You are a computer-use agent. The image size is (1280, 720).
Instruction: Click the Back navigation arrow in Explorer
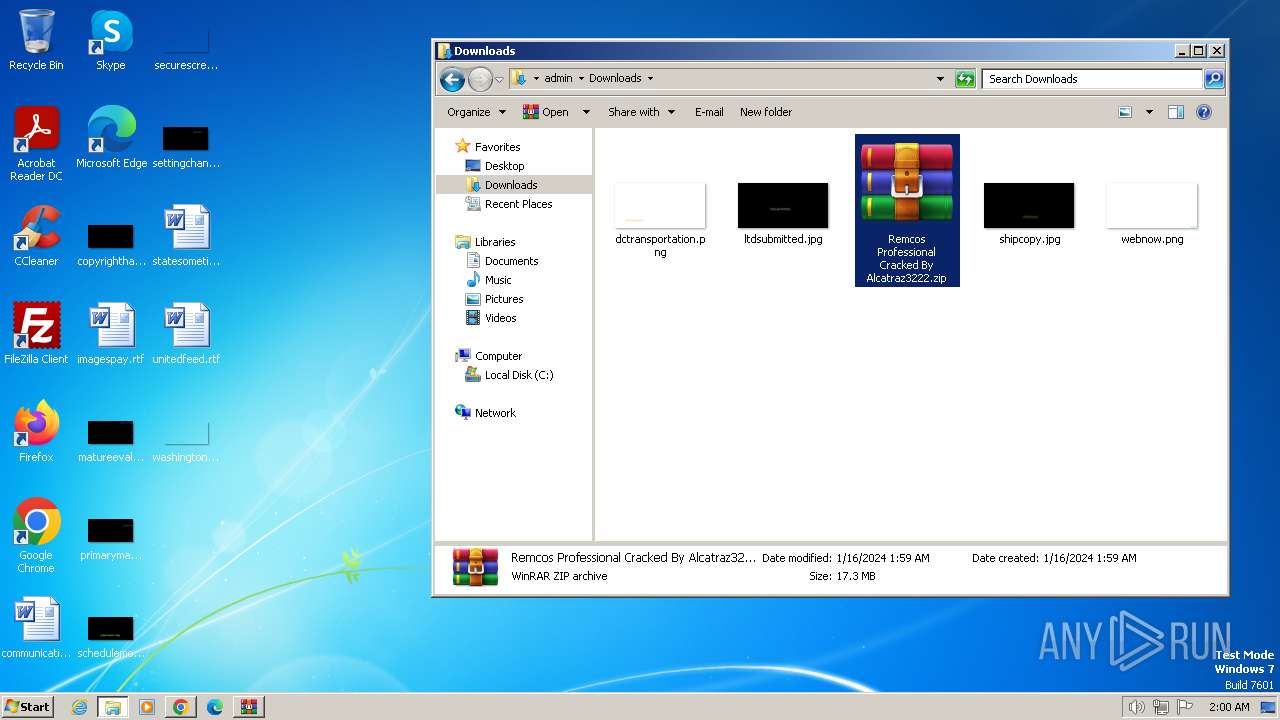[452, 79]
